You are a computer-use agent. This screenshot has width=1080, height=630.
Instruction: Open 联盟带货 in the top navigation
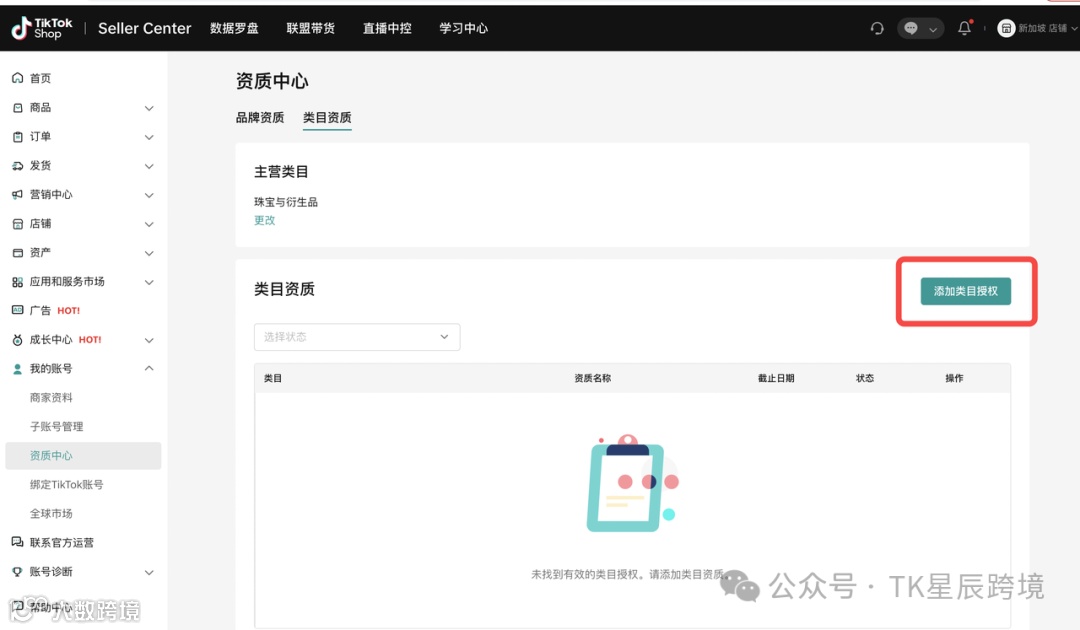point(311,28)
